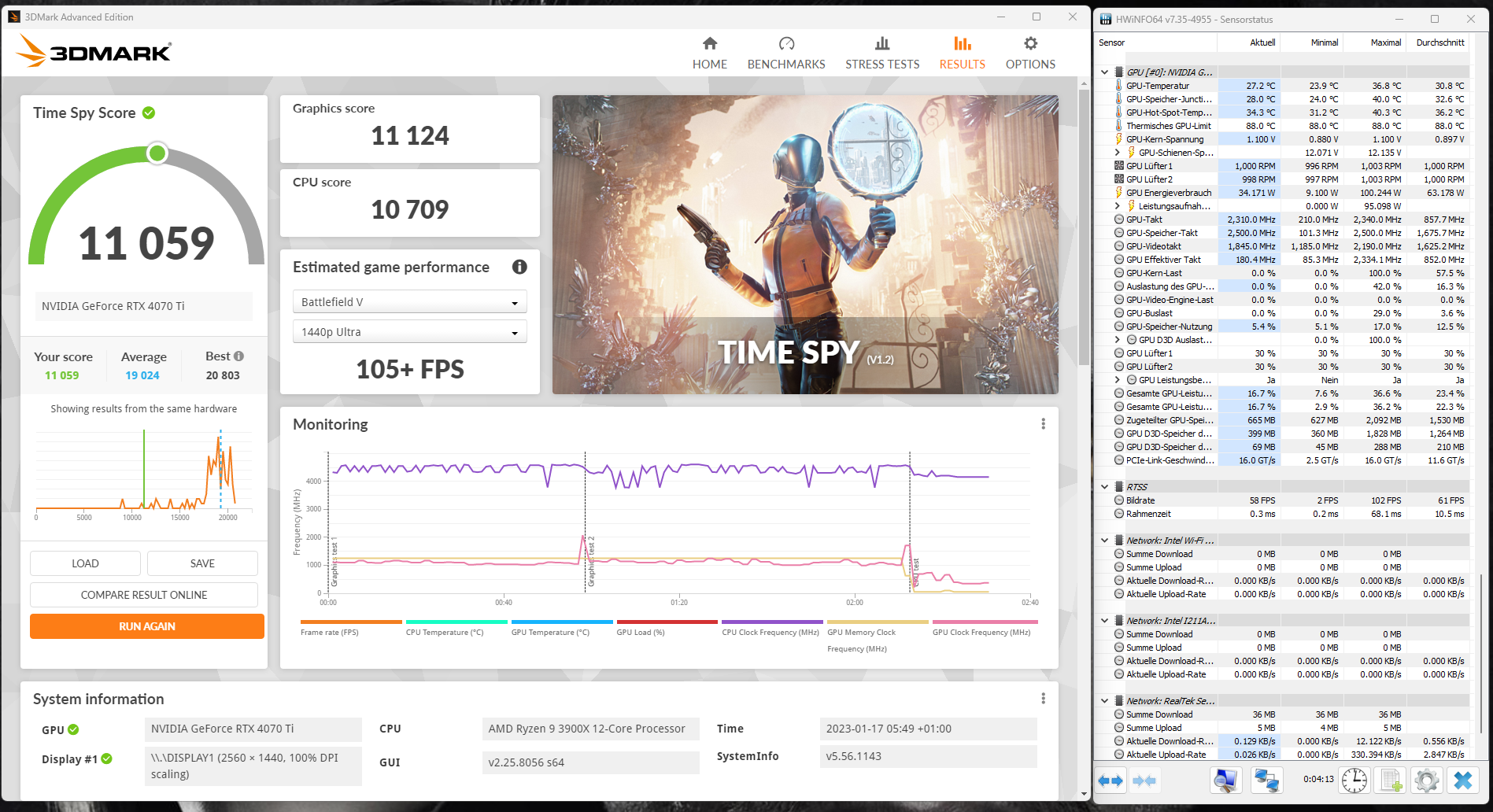1493x812 pixels.
Task: Click the SAVE button
Action: [202, 563]
